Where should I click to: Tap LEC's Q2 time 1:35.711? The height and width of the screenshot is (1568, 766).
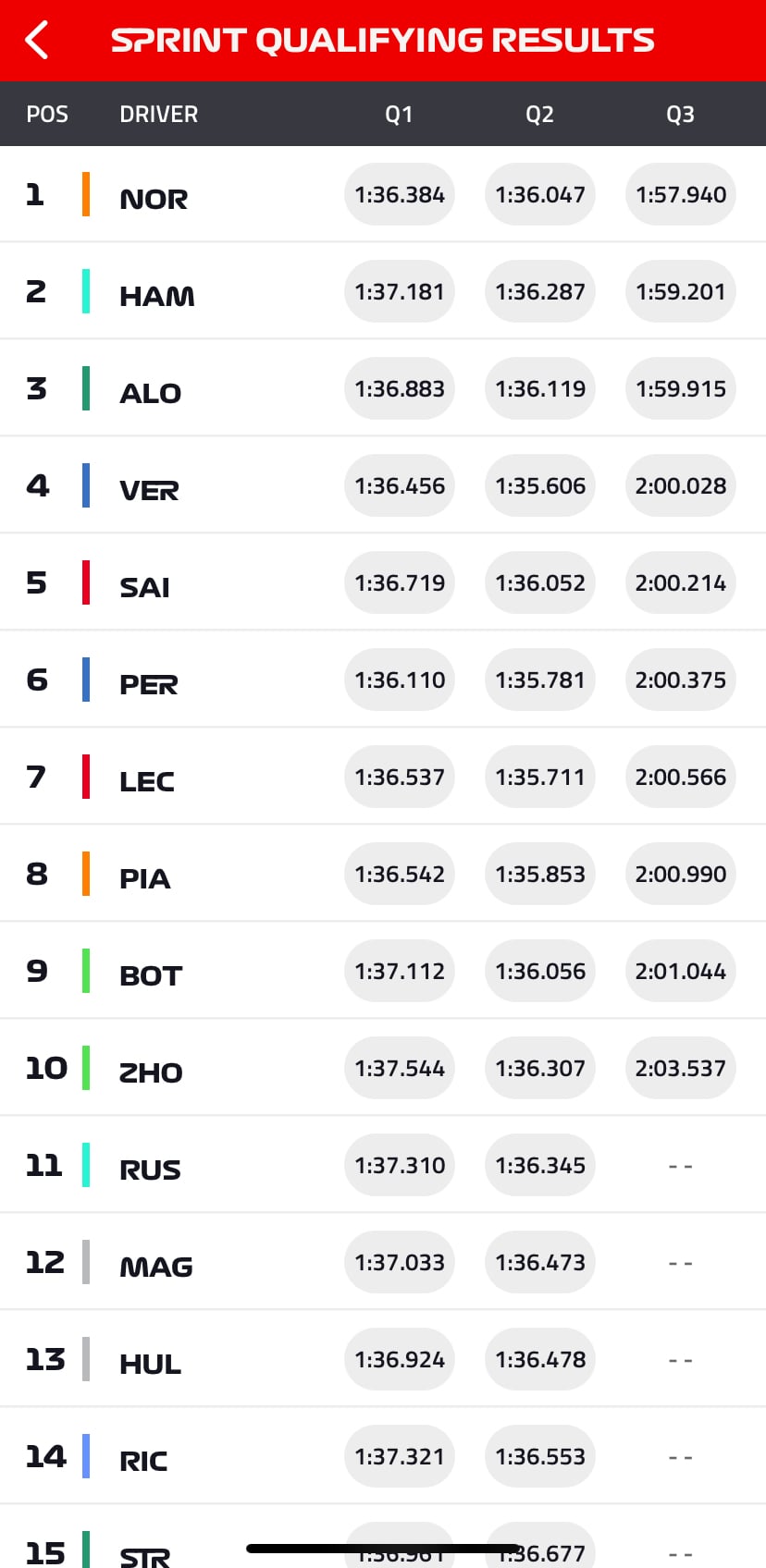coord(540,777)
